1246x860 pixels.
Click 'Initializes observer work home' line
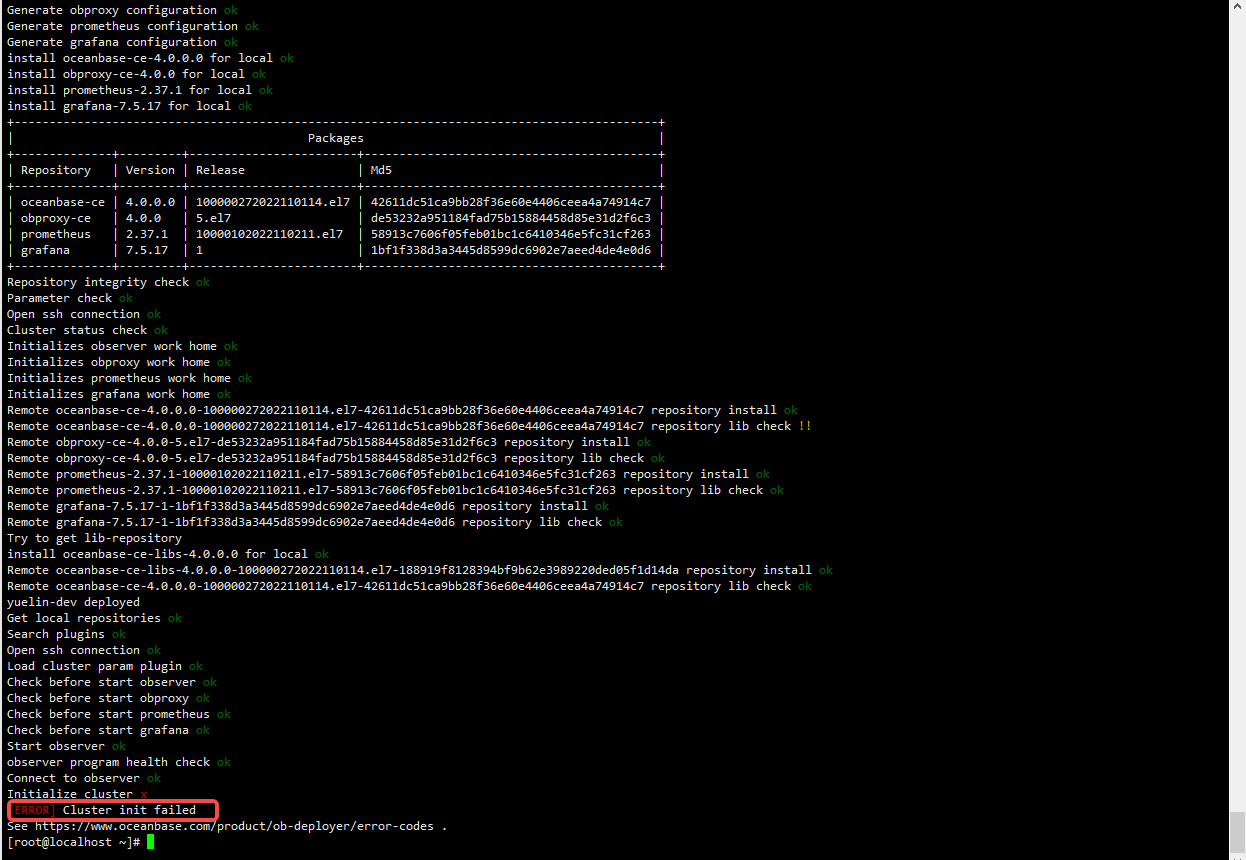(x=122, y=346)
